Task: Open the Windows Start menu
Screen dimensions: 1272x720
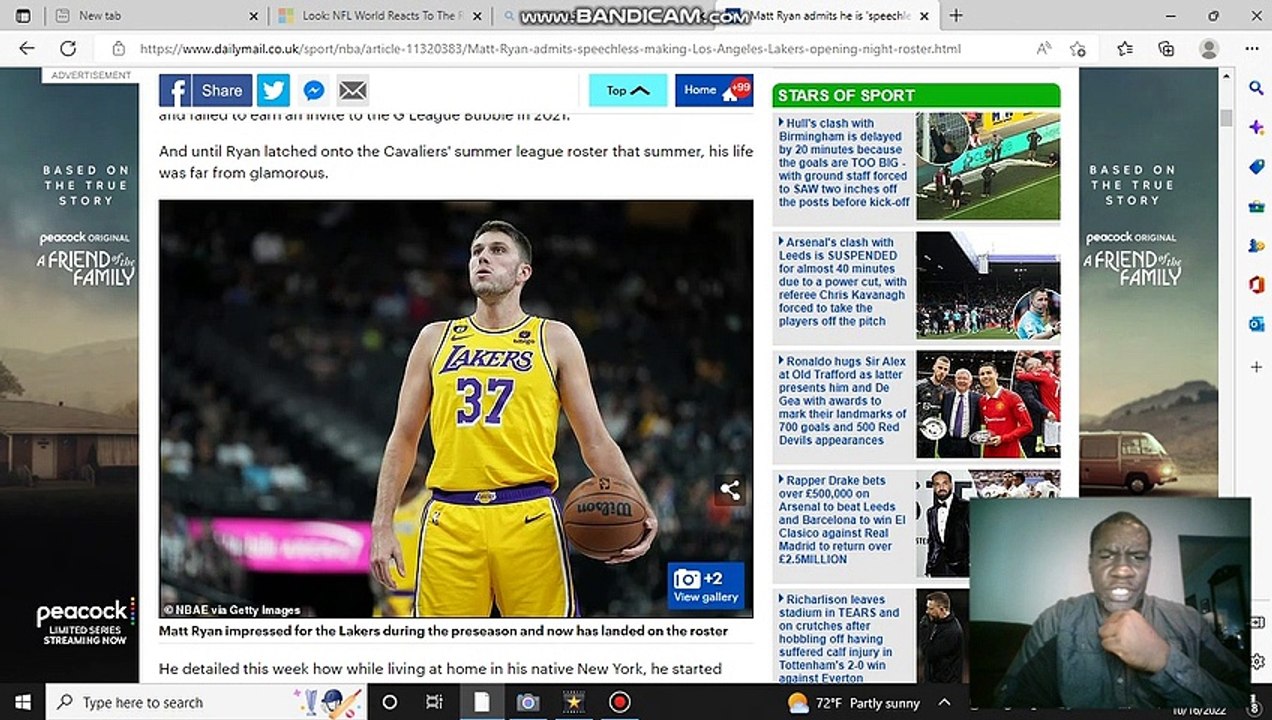Action: tap(23, 702)
